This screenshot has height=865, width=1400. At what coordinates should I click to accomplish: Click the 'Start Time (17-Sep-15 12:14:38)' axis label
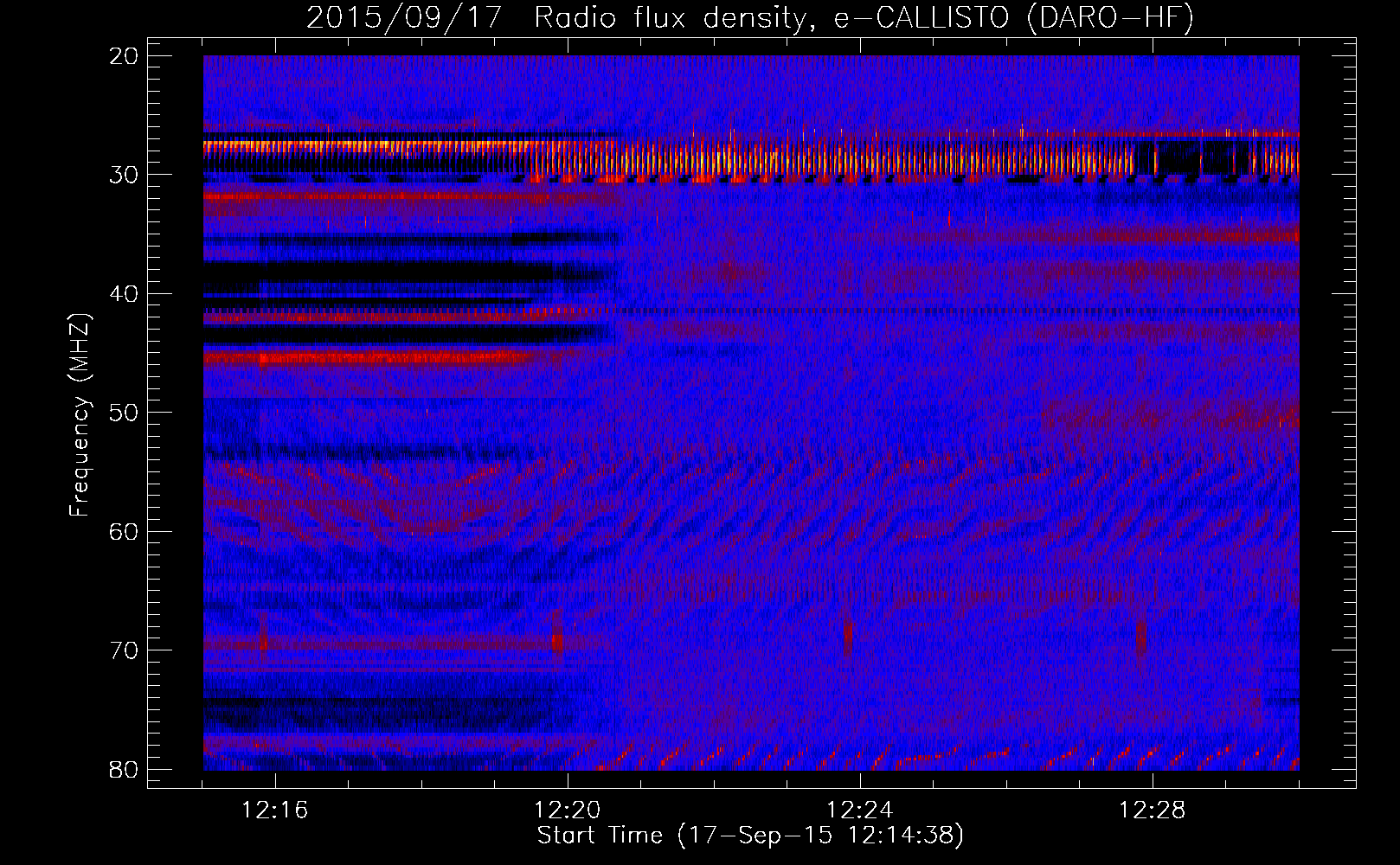click(750, 836)
